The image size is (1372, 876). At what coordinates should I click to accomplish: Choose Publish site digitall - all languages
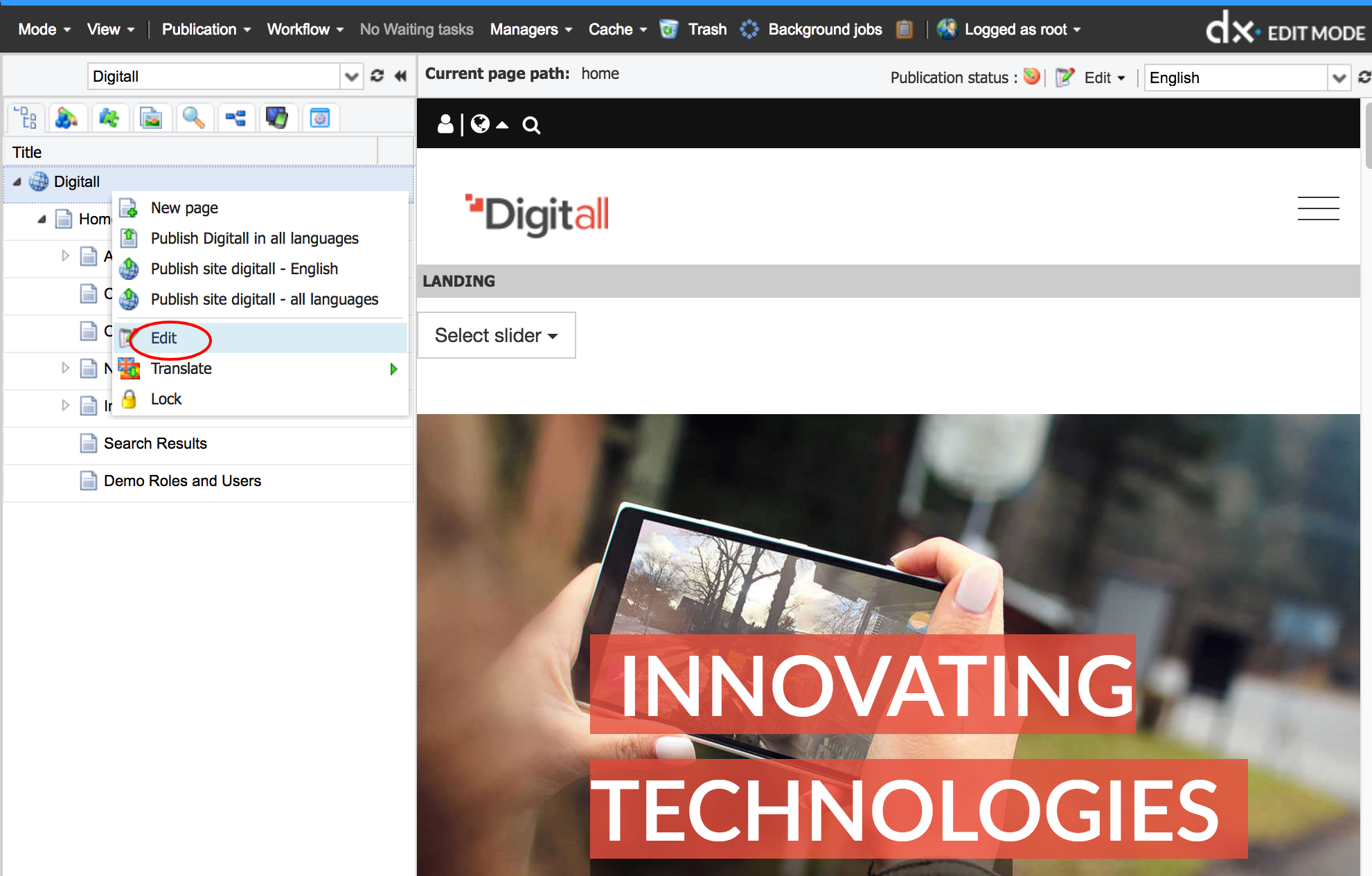coord(260,299)
